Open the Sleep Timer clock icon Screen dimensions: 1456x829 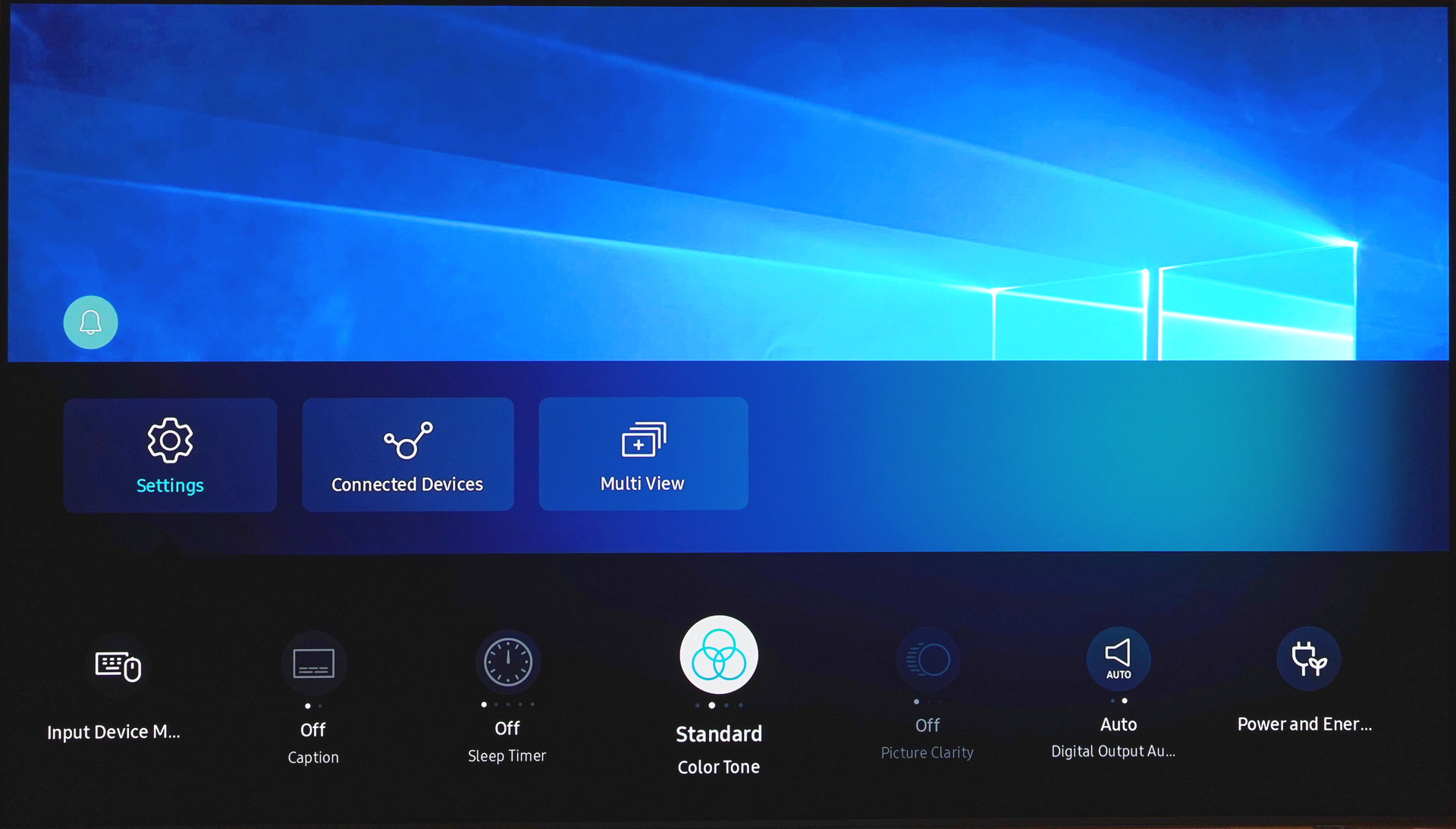point(508,662)
